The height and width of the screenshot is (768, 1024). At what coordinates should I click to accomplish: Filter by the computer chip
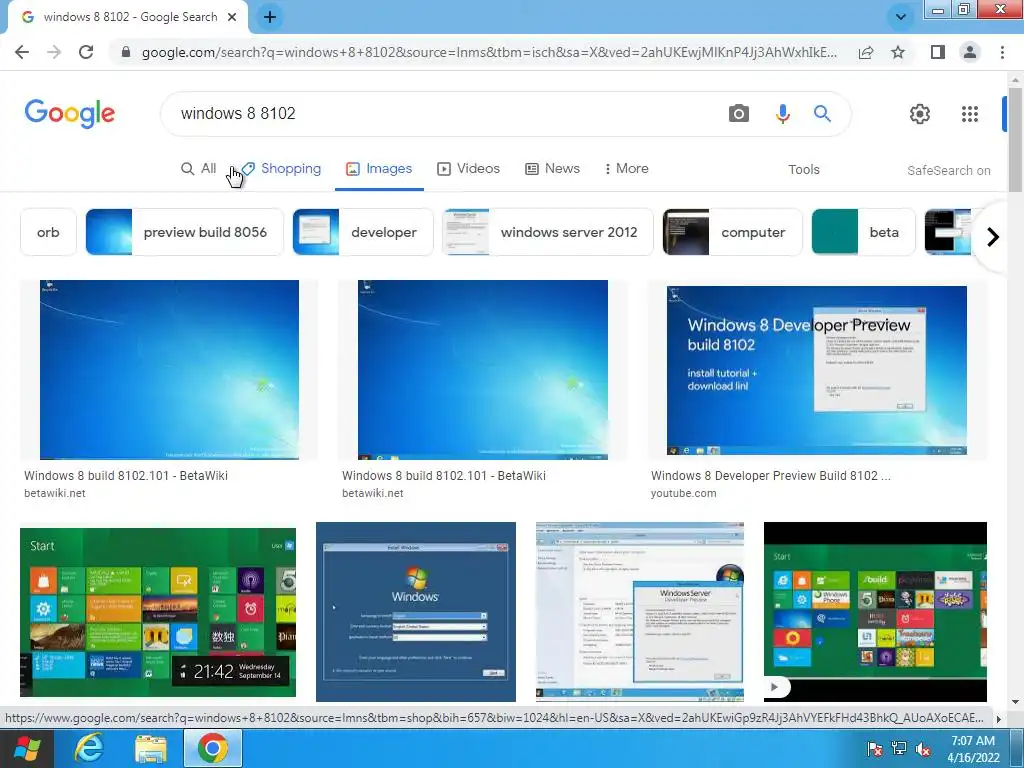click(732, 232)
